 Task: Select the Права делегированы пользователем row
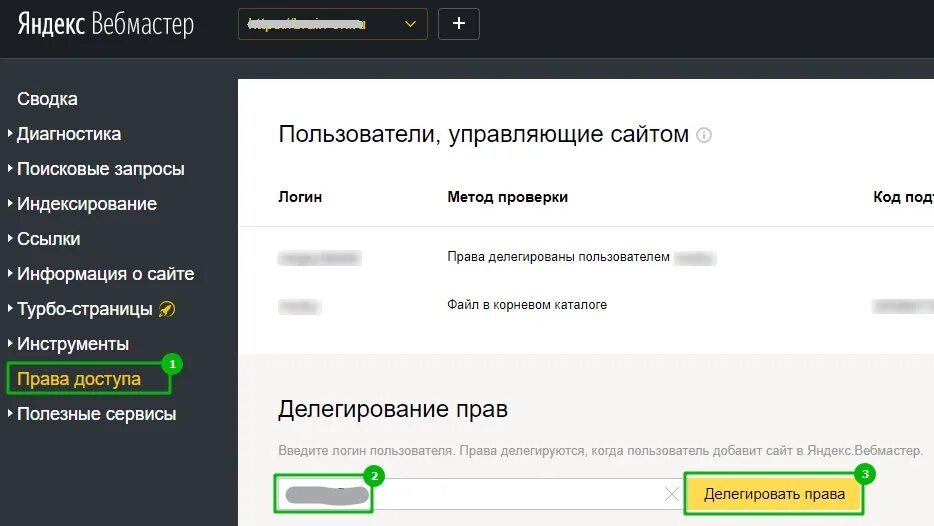click(x=586, y=257)
